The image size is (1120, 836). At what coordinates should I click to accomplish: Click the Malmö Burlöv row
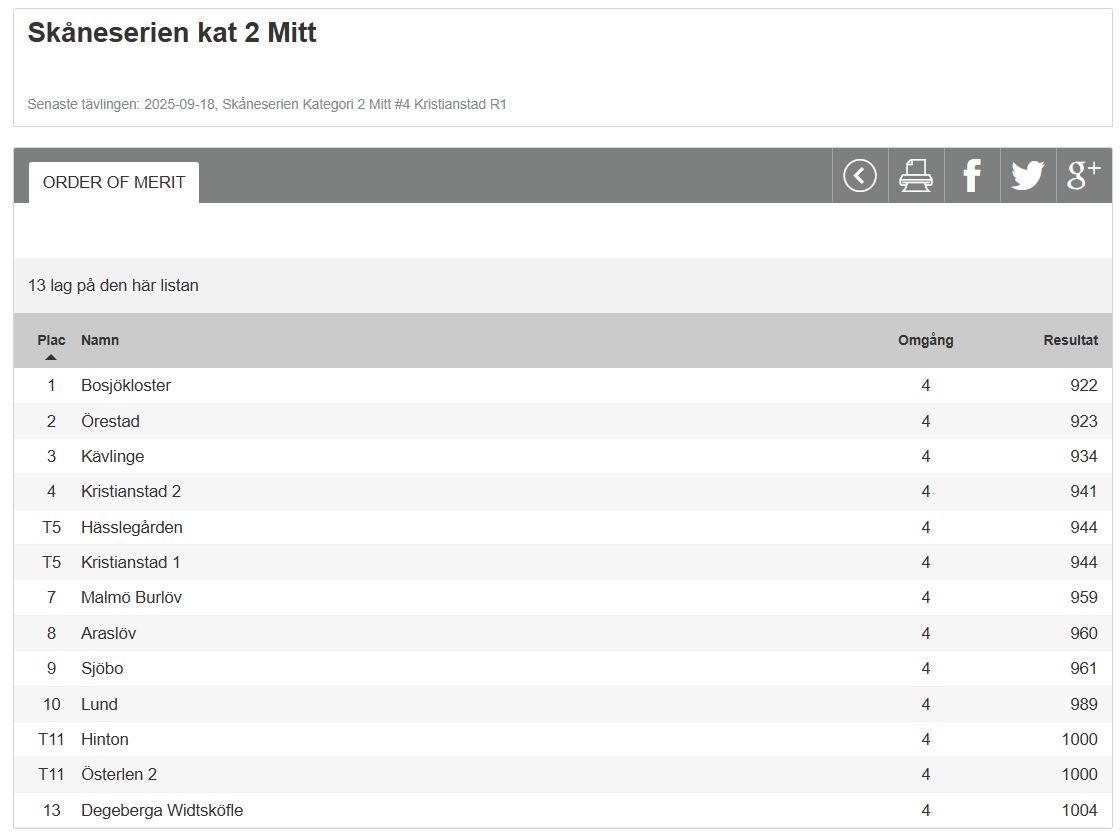pos(131,597)
